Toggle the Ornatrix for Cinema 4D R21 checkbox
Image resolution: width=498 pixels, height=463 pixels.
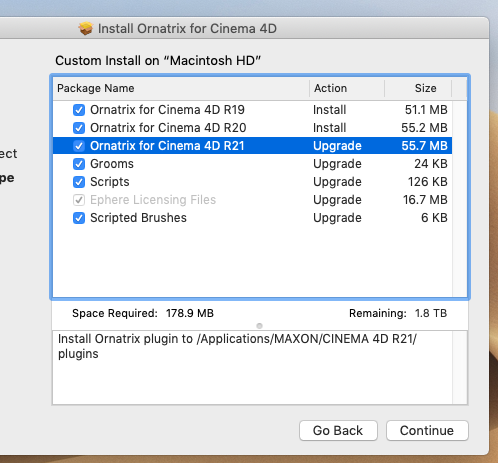[x=79, y=146]
